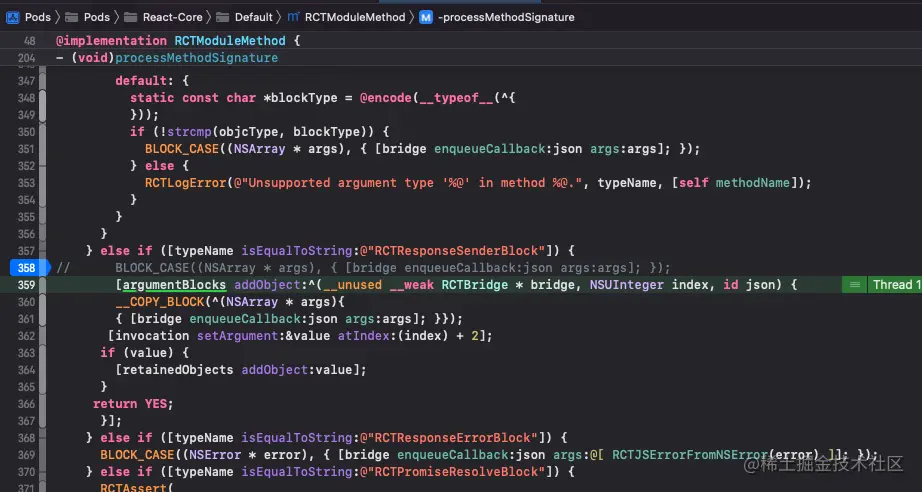Click line number 347 in the gutter
The width and height of the screenshot is (922, 492).
point(26,81)
